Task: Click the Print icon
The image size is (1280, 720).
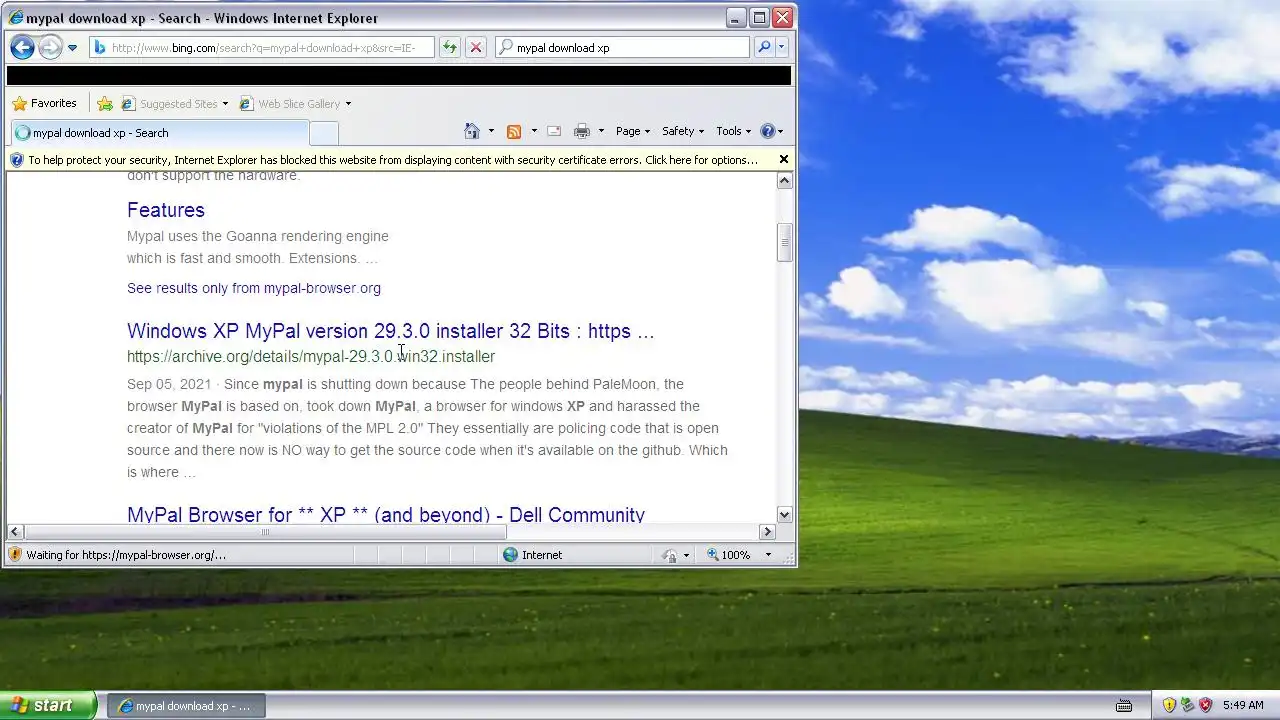Action: pos(582,131)
